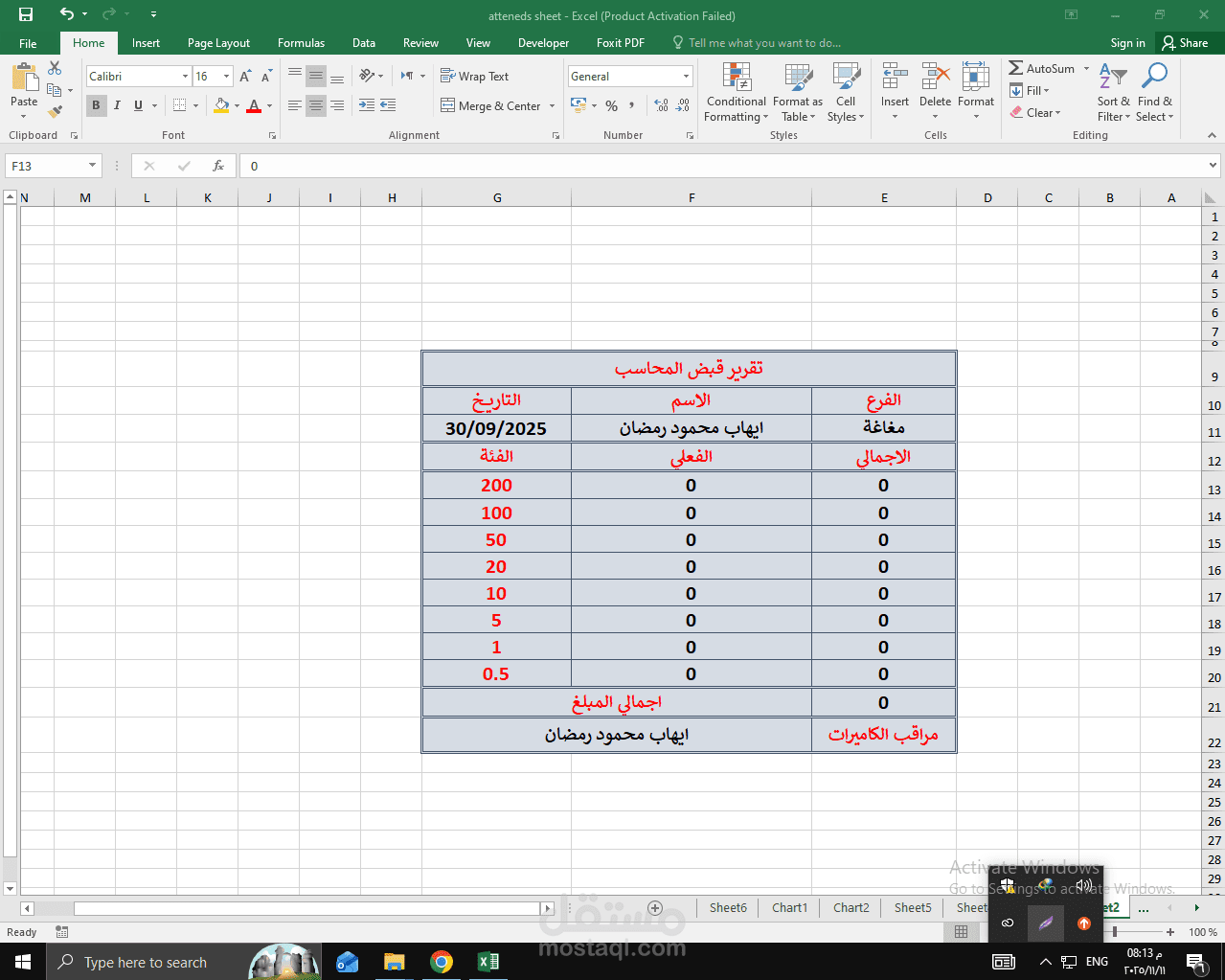Viewport: 1225px width, 980px height.
Task: Open Find & Select menu
Action: [x=1155, y=92]
